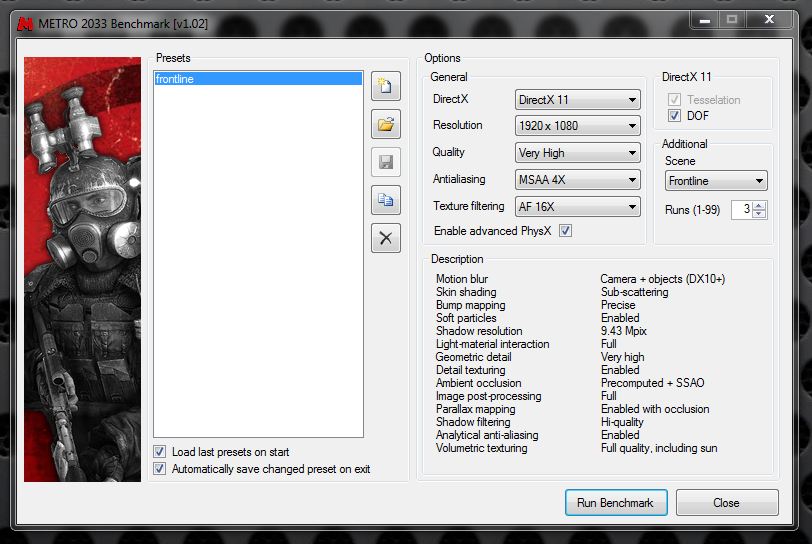Delete the preset with the X icon

[x=386, y=238]
